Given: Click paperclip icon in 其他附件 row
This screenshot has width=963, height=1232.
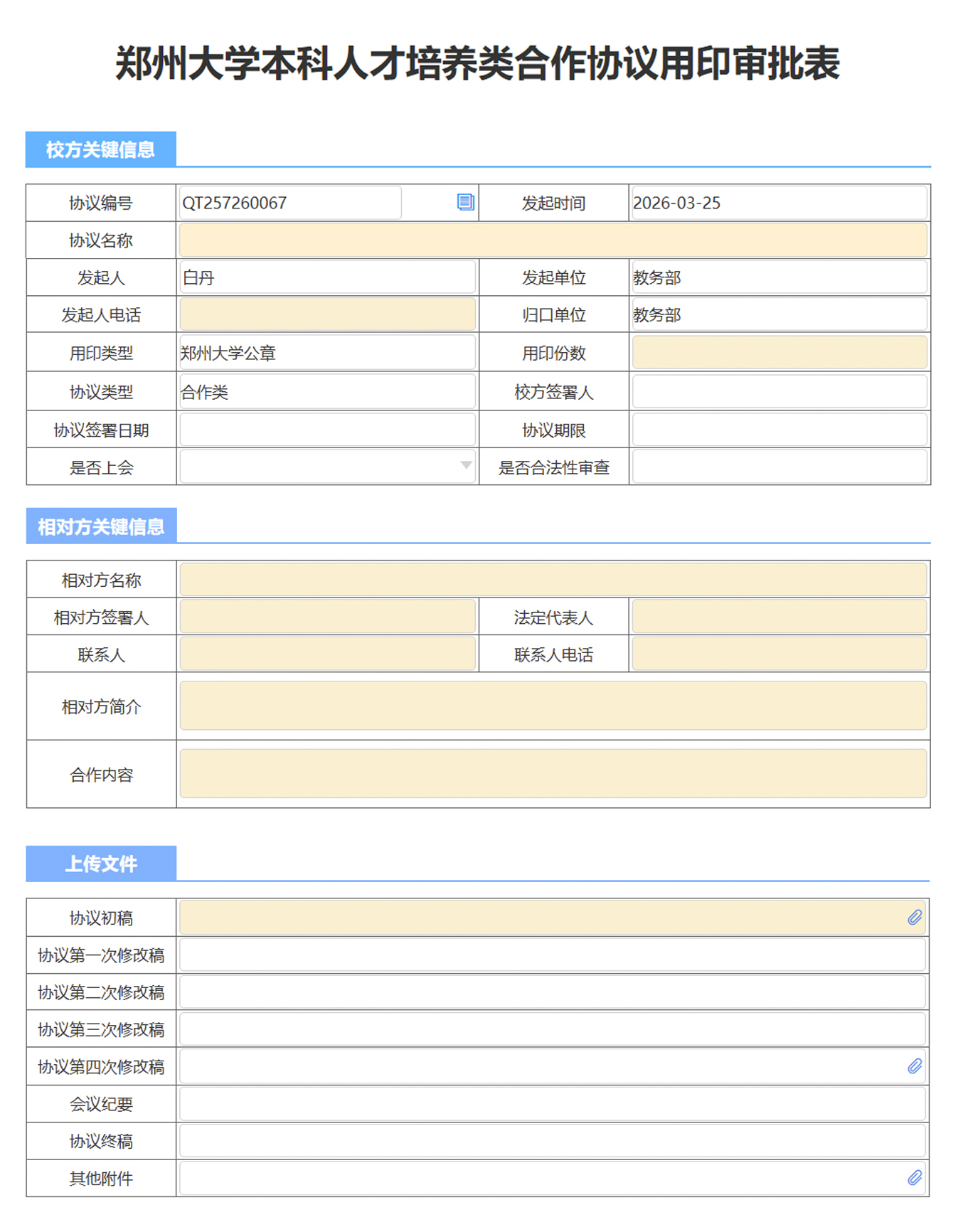Looking at the screenshot, I should coord(915,1178).
